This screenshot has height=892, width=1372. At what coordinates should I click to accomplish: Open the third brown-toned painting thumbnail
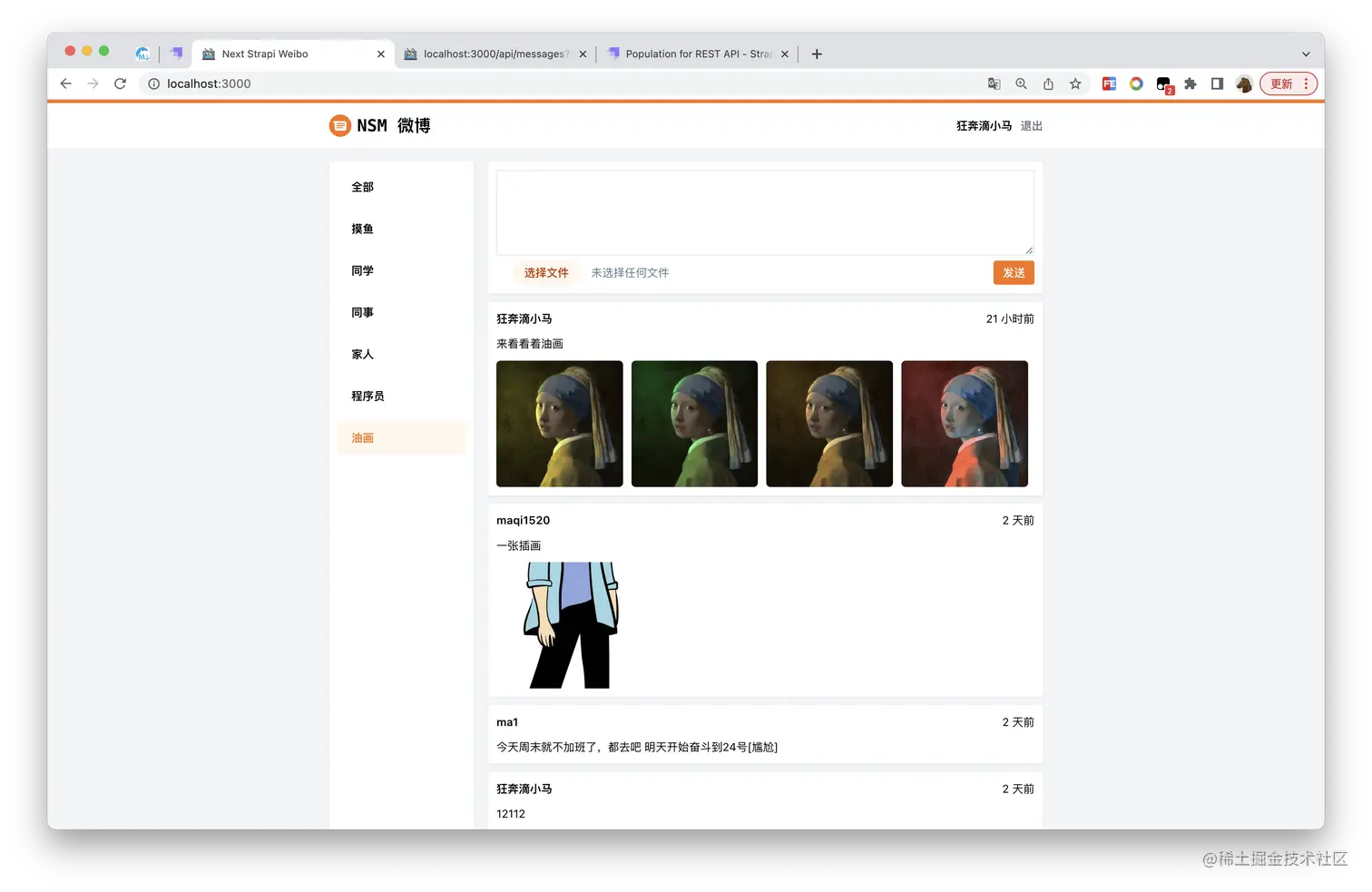pos(829,424)
